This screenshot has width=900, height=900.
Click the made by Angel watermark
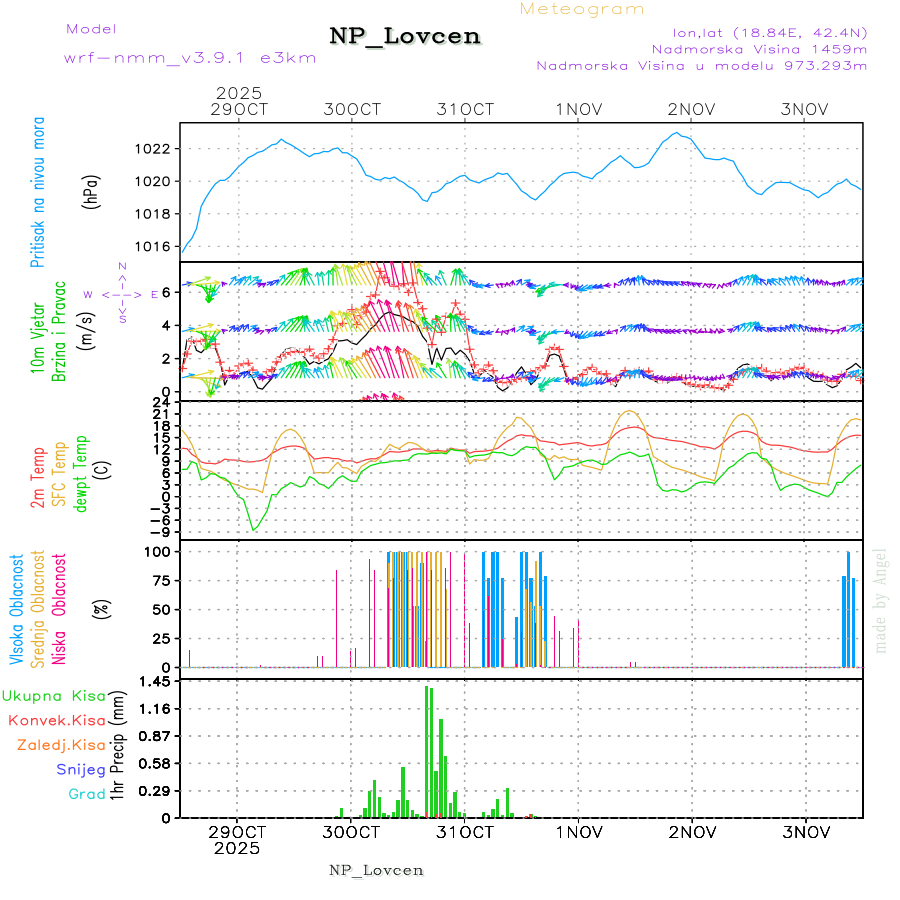click(x=881, y=600)
